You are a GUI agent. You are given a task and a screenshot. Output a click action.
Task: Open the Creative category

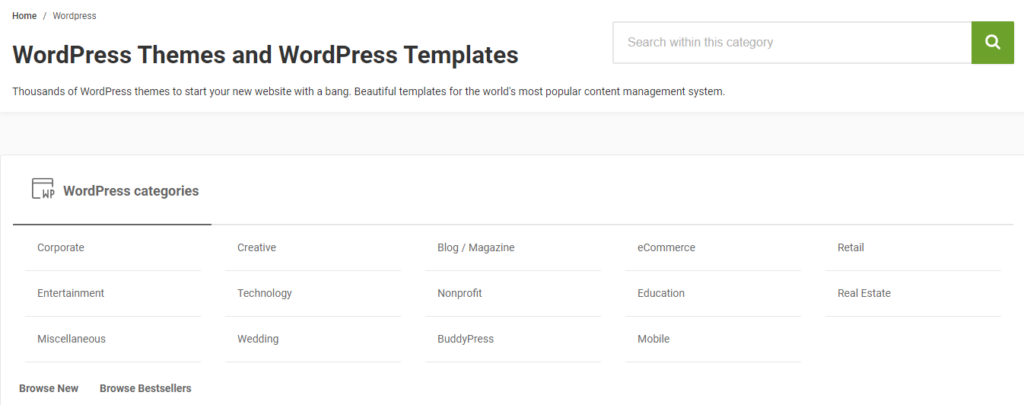point(257,248)
